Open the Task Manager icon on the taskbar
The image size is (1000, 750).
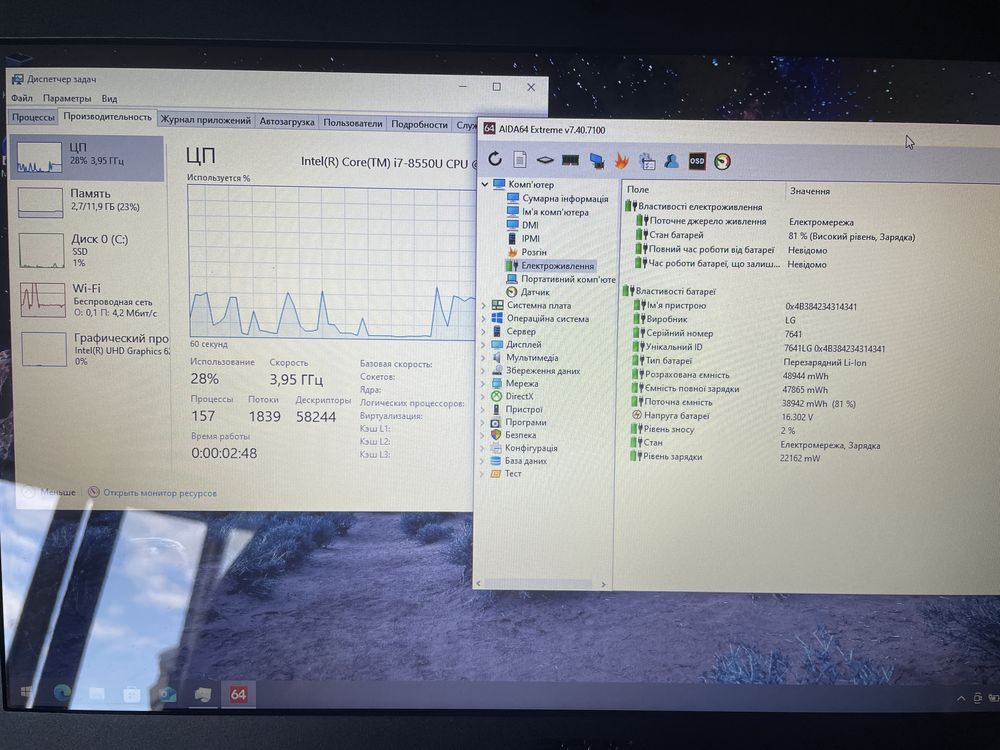pyautogui.click(x=203, y=695)
